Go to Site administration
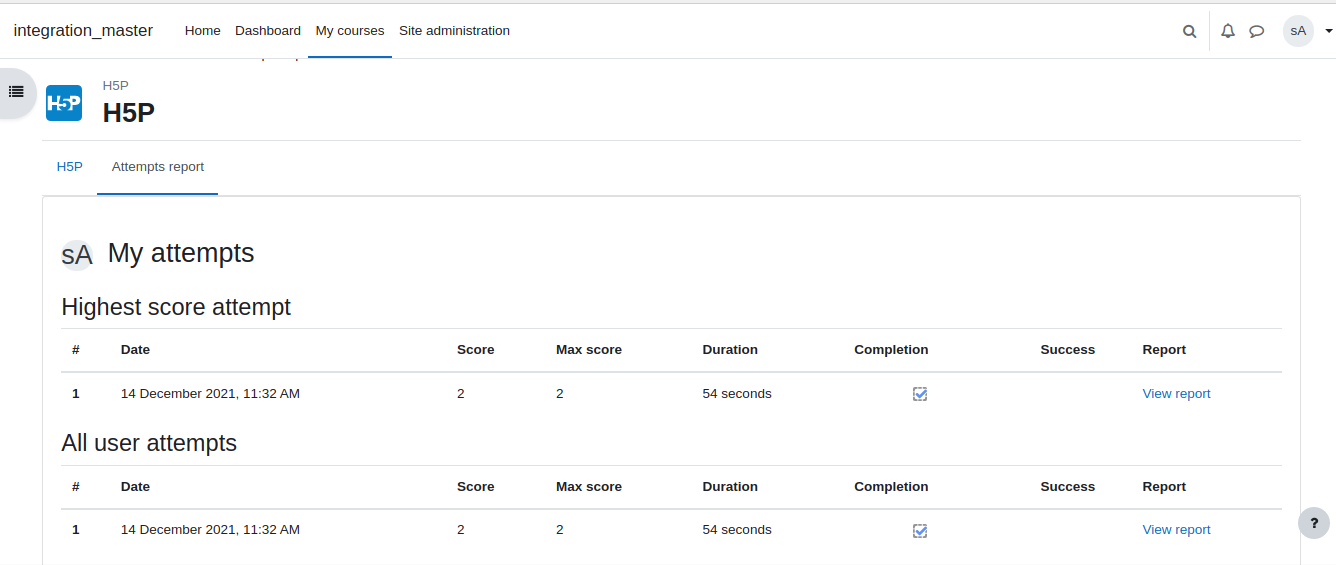 (x=454, y=31)
